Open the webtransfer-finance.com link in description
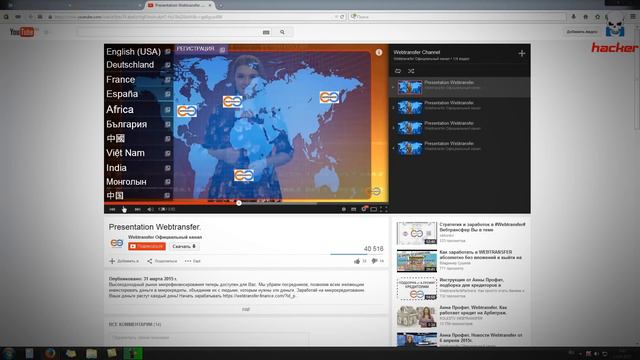This screenshot has width=640, height=360. tap(259, 296)
